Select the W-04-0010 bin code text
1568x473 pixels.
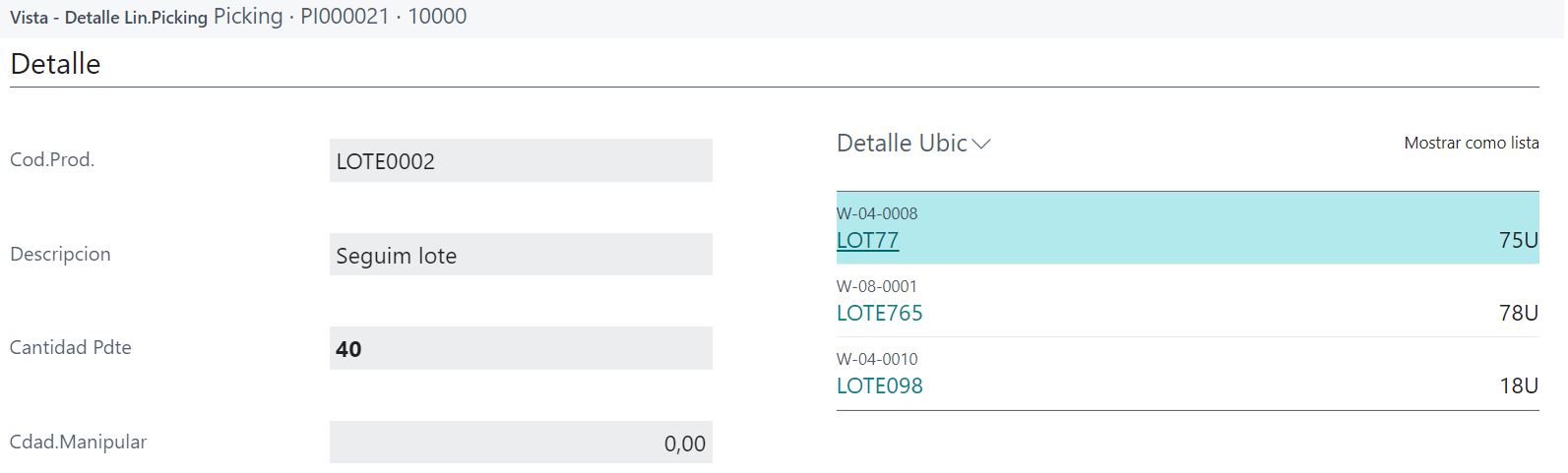[876, 359]
